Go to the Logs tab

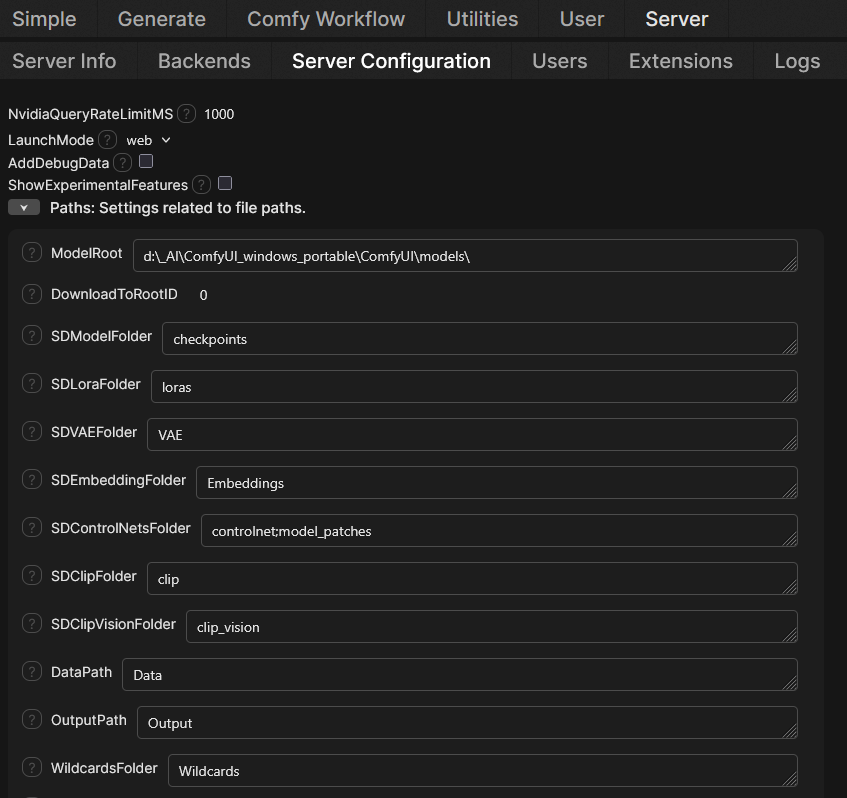pyautogui.click(x=797, y=61)
